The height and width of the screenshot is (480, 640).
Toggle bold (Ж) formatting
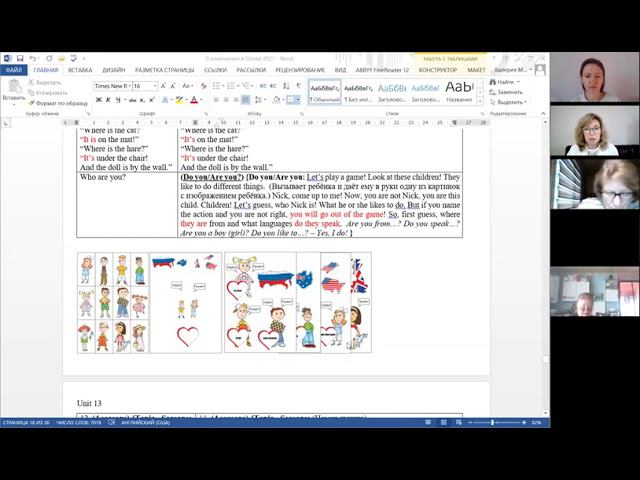click(98, 100)
